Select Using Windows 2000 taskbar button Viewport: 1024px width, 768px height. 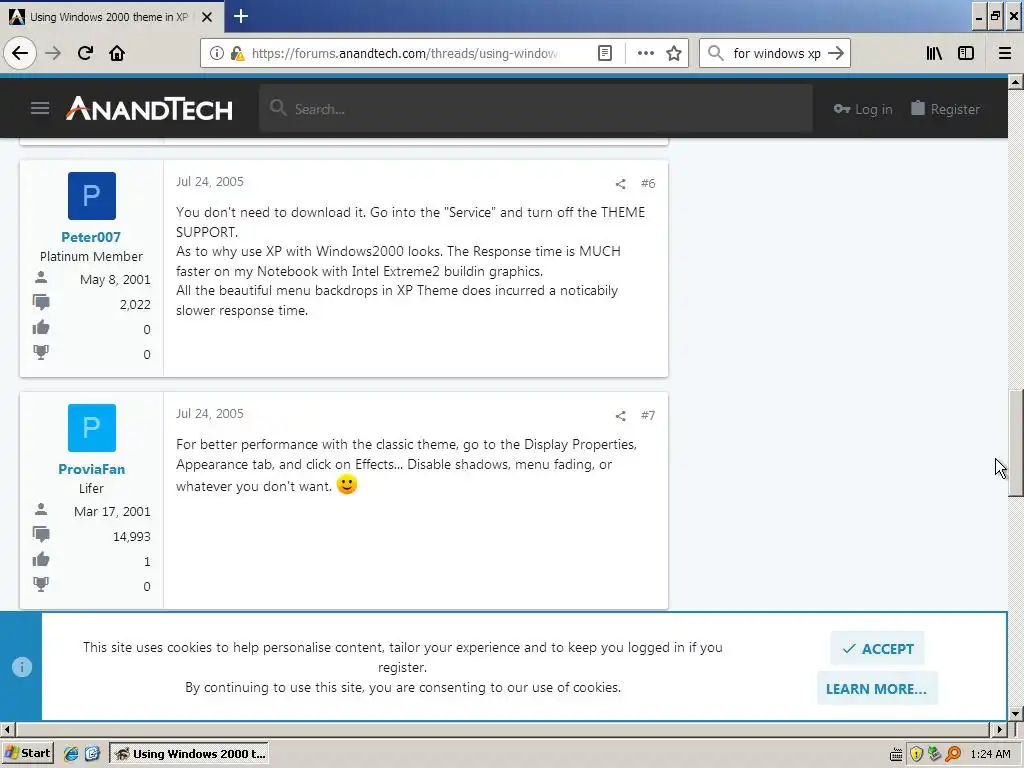[x=189, y=753]
